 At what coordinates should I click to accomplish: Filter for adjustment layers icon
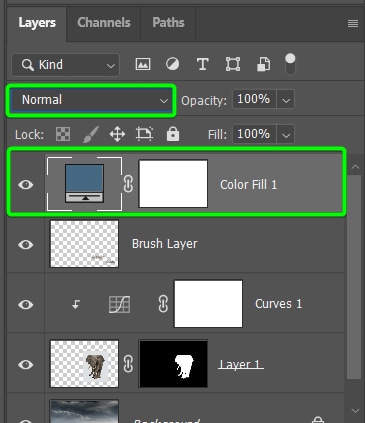click(172, 64)
